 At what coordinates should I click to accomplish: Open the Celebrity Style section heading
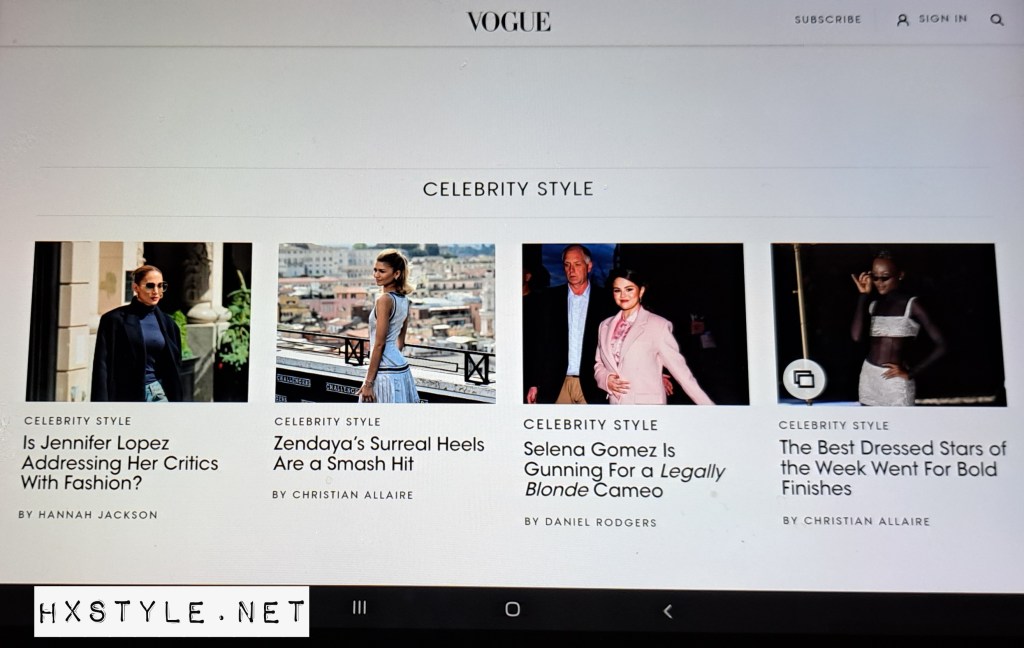pyautogui.click(x=508, y=189)
